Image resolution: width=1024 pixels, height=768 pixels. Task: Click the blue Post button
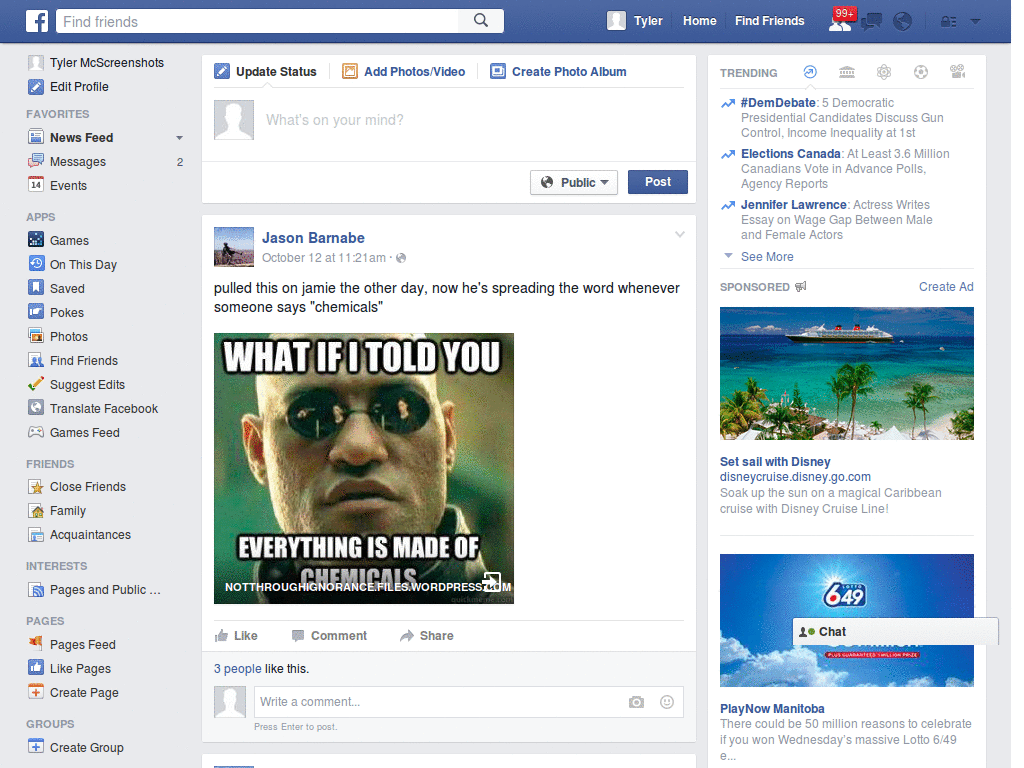[658, 182]
